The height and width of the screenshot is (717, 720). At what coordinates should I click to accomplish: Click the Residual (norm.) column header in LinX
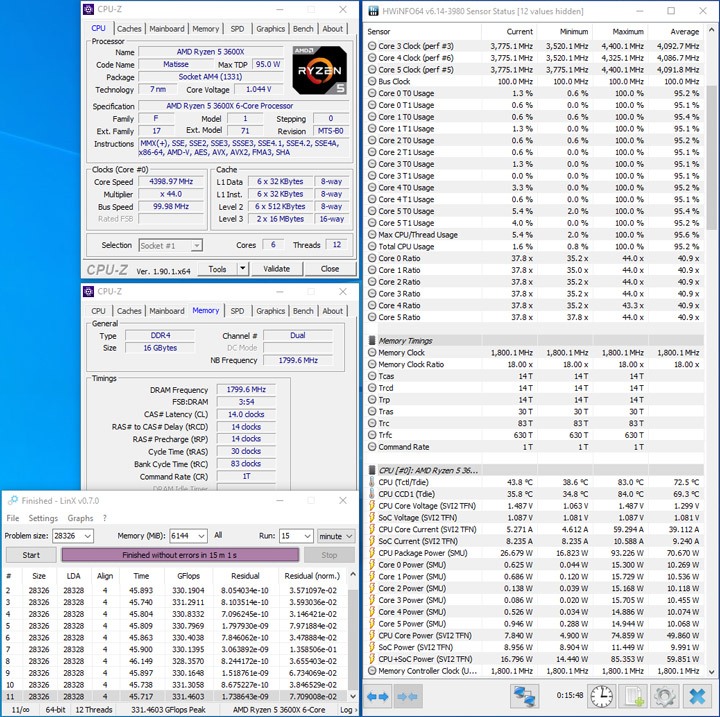coord(312,576)
